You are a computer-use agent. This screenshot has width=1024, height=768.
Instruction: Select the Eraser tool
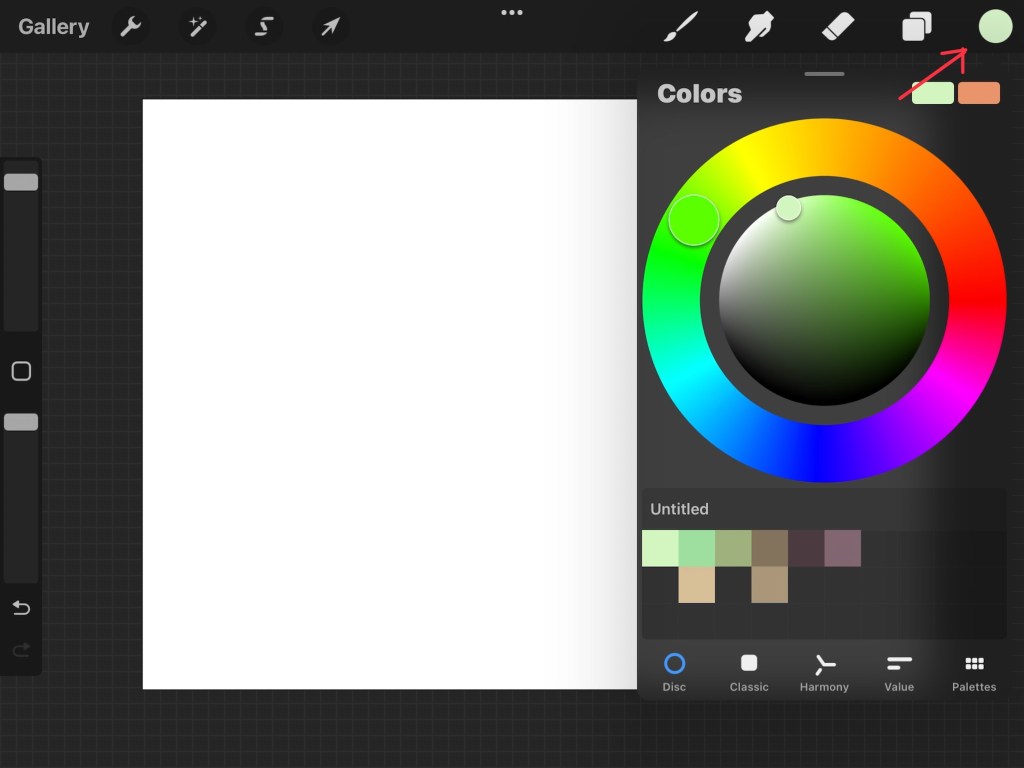pyautogui.click(x=838, y=27)
